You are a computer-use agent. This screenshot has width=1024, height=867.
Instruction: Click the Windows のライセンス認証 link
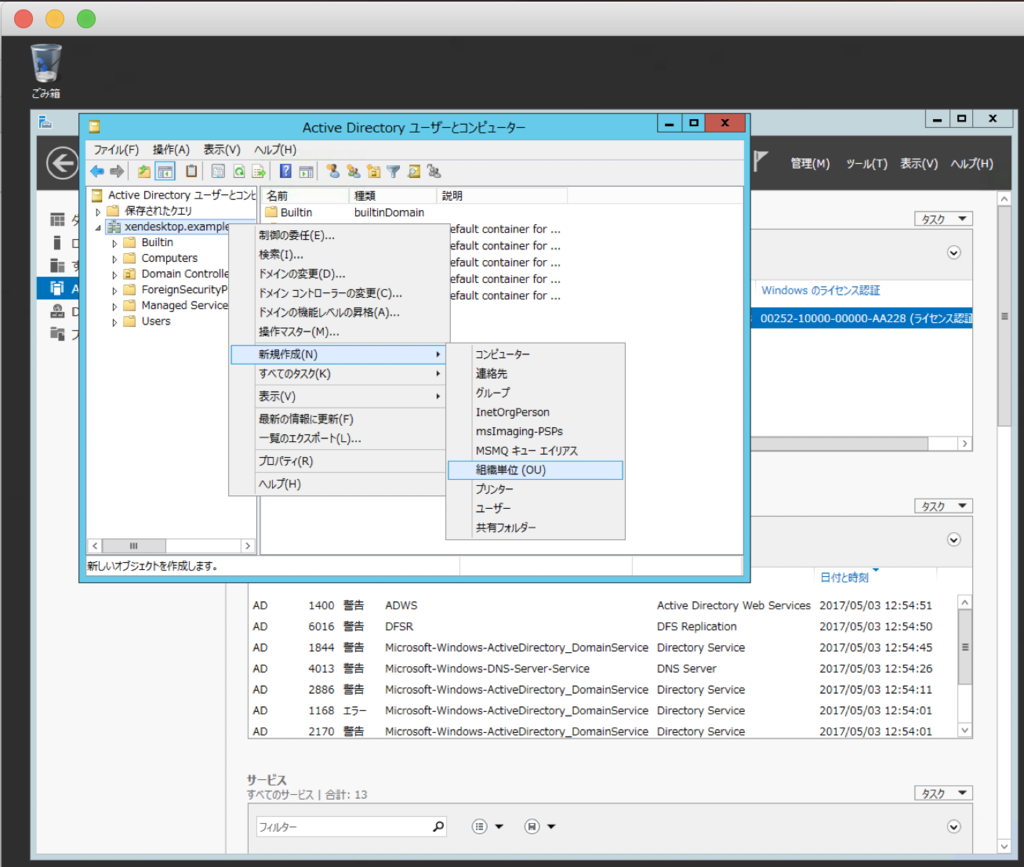(x=820, y=291)
